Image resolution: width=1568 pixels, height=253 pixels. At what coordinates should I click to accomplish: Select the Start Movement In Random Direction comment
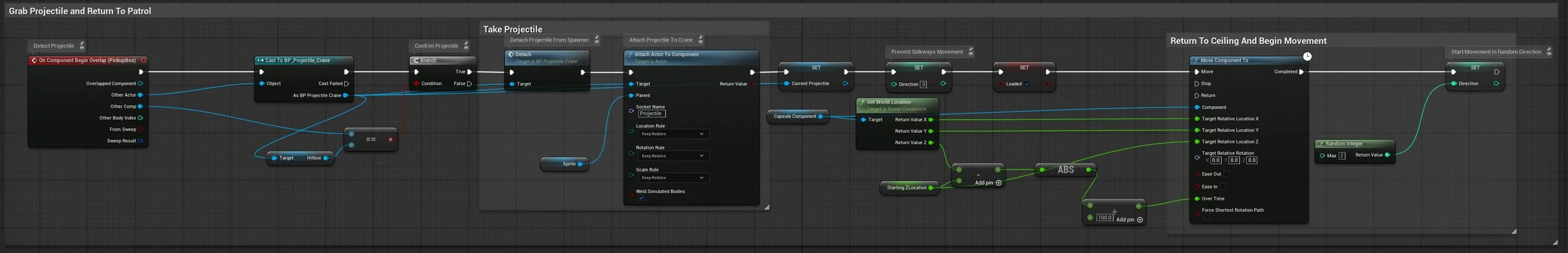click(x=1496, y=52)
